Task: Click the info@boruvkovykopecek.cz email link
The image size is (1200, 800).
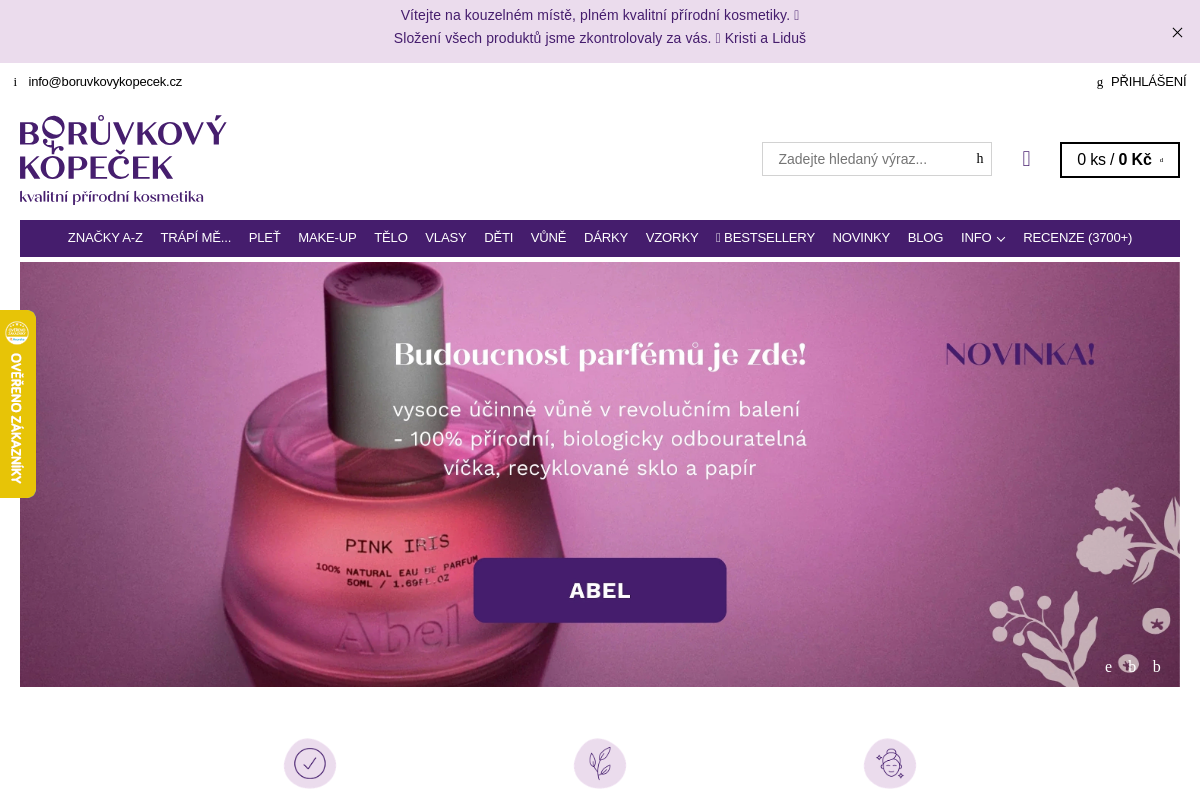Action: click(105, 82)
